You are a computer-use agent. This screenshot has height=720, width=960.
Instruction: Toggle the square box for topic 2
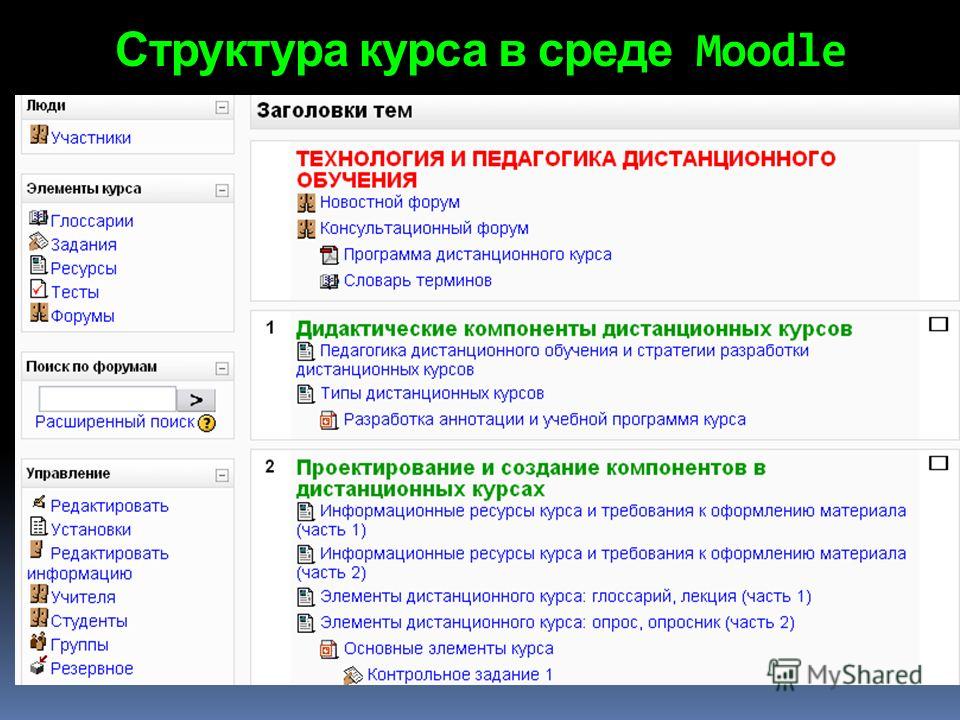coord(939,463)
